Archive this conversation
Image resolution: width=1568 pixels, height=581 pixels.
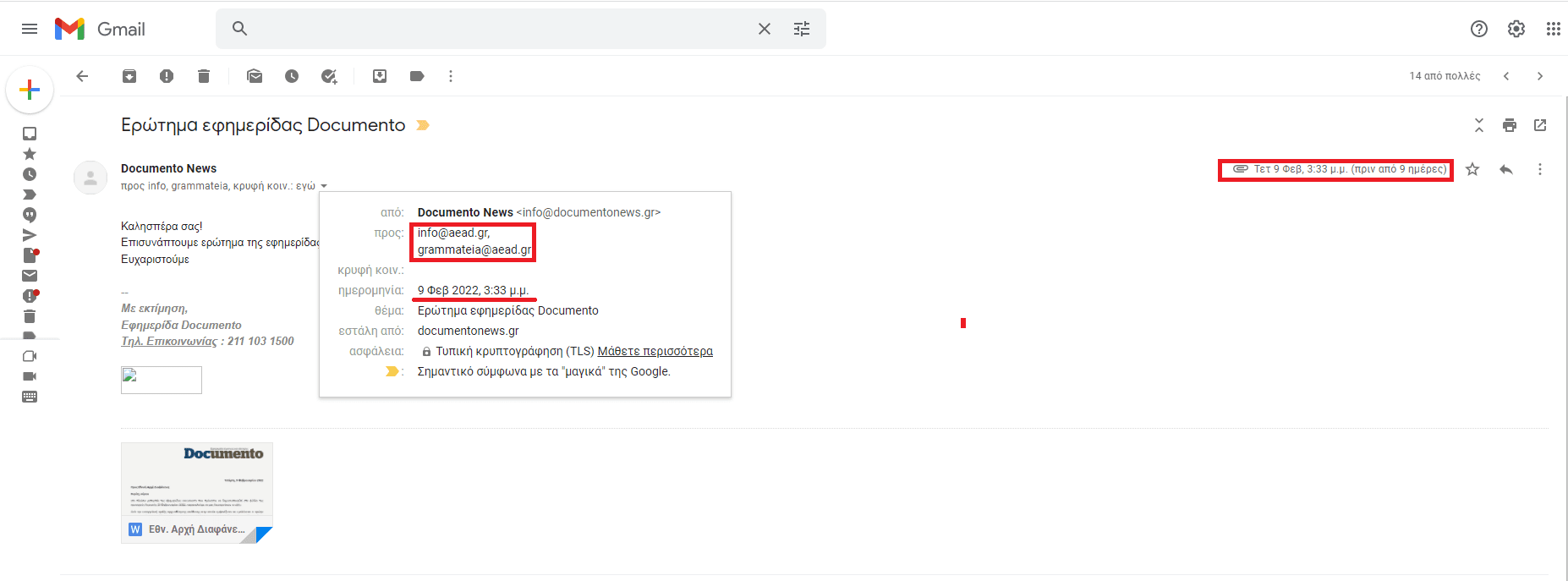[x=129, y=76]
